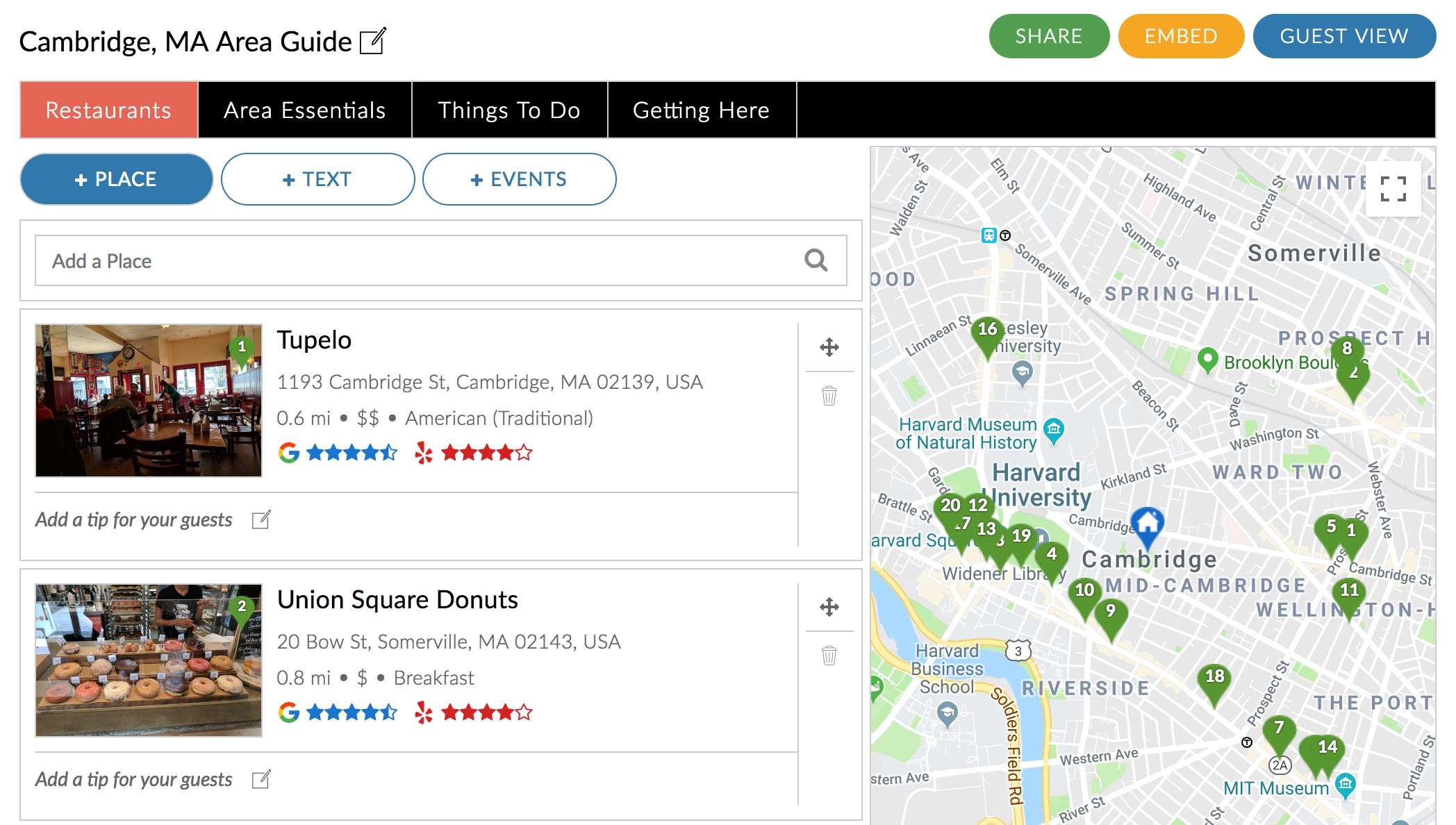Click address '1193 Cambridge St, Cambridge, MA 02139, USA'
The image size is (1456, 825).
490,382
